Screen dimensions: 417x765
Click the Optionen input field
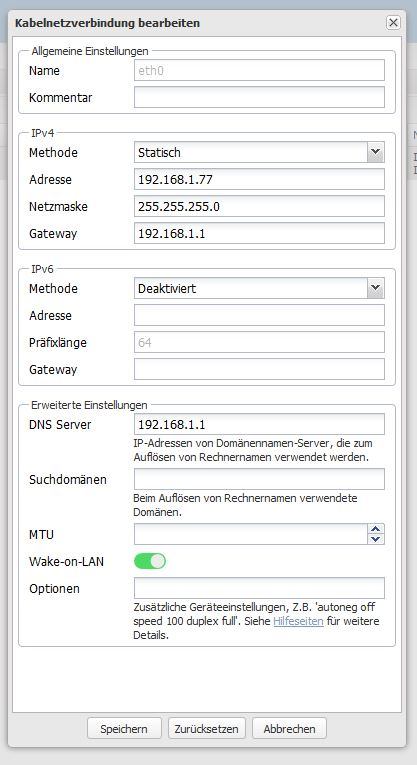coord(259,588)
